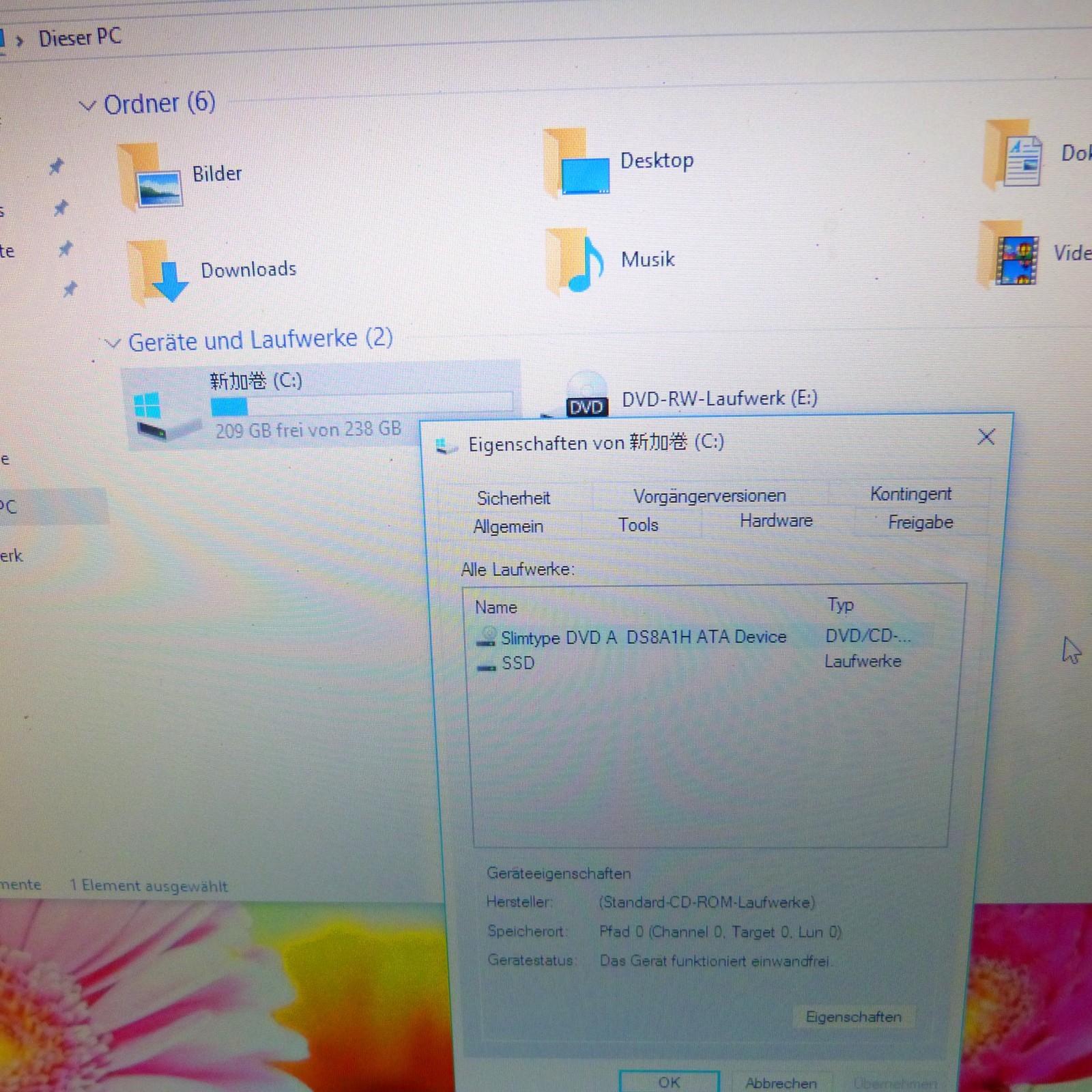Click the Slimtype DVD device icon
The height and width of the screenshot is (1092, 1092).
(487, 637)
